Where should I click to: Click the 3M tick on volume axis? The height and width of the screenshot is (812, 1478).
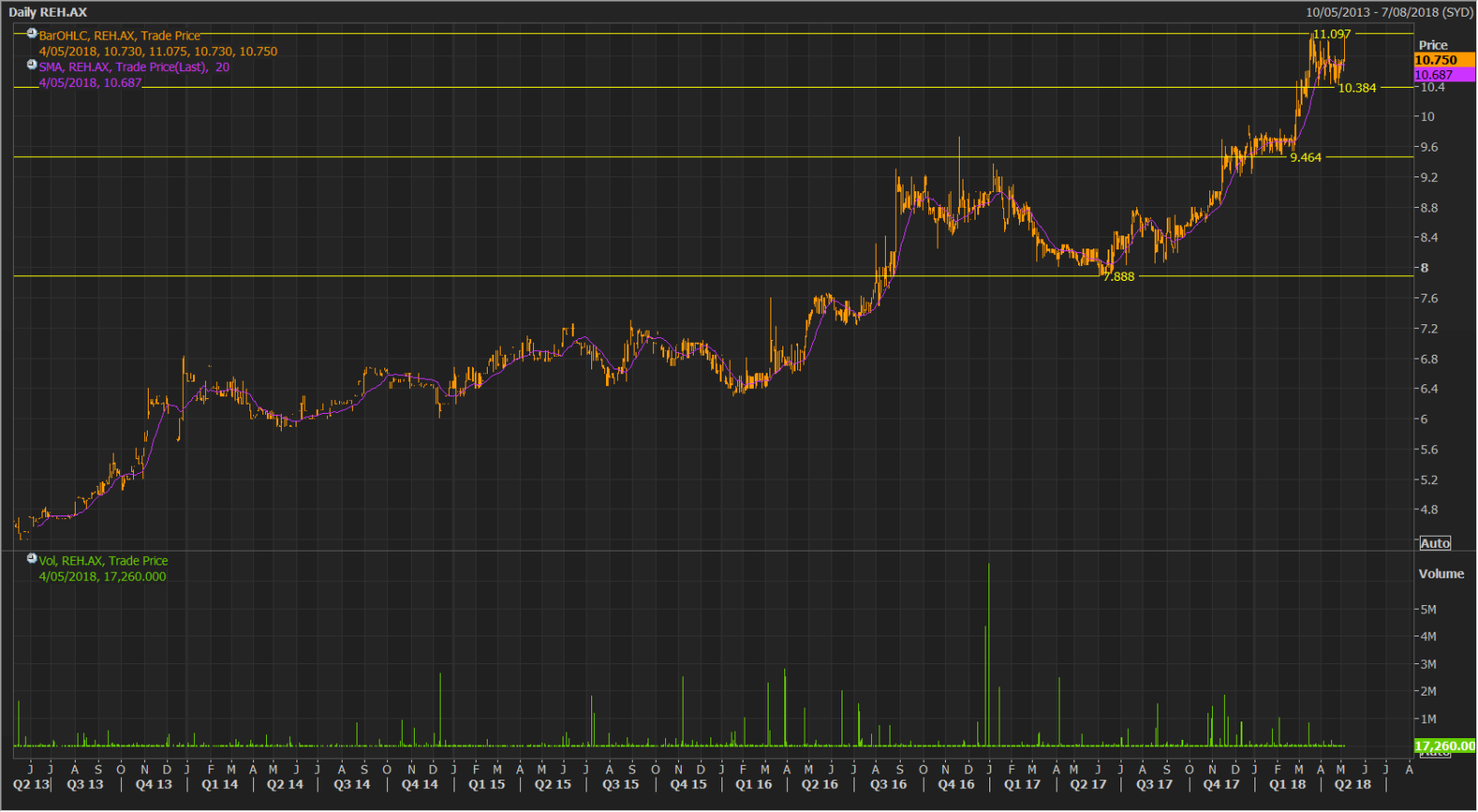point(1428,664)
